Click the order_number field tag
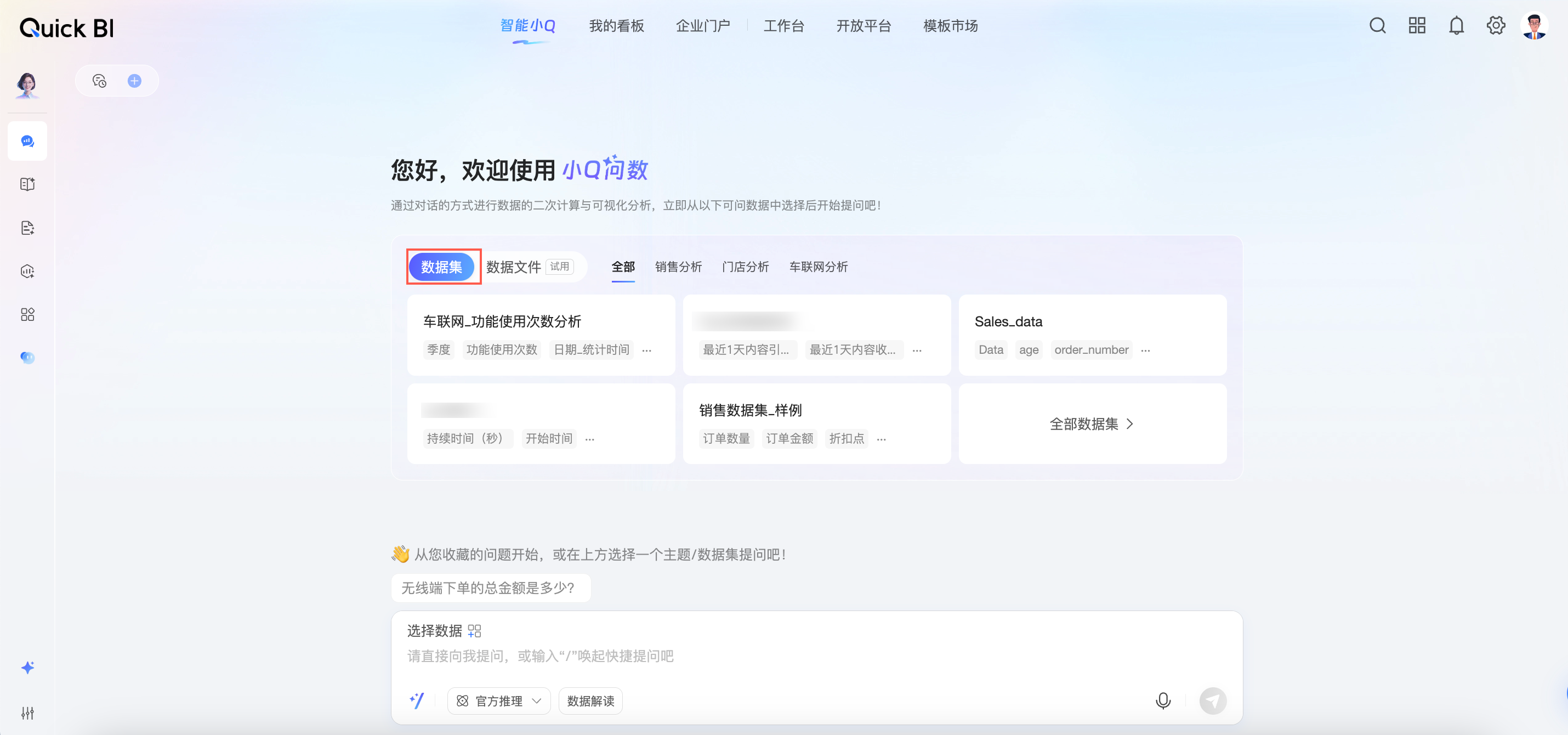The height and width of the screenshot is (735, 1568). pyautogui.click(x=1092, y=350)
